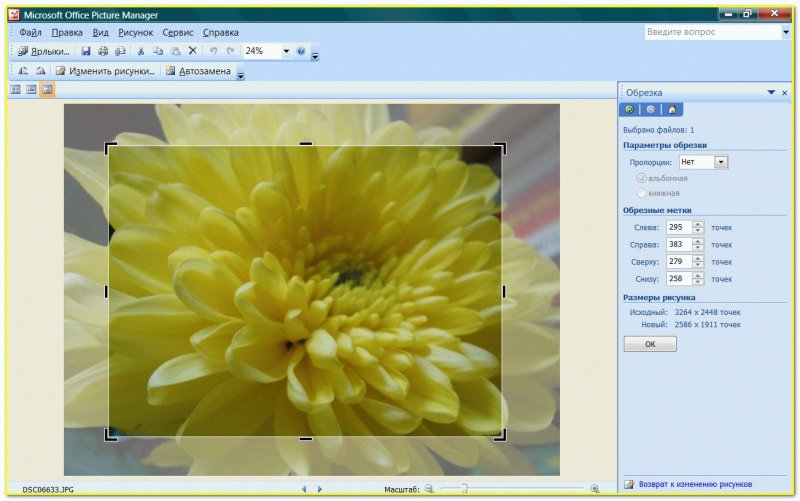Click the file name DSC06633.JPG
Screen dimensions: 800x501
(x=48, y=489)
